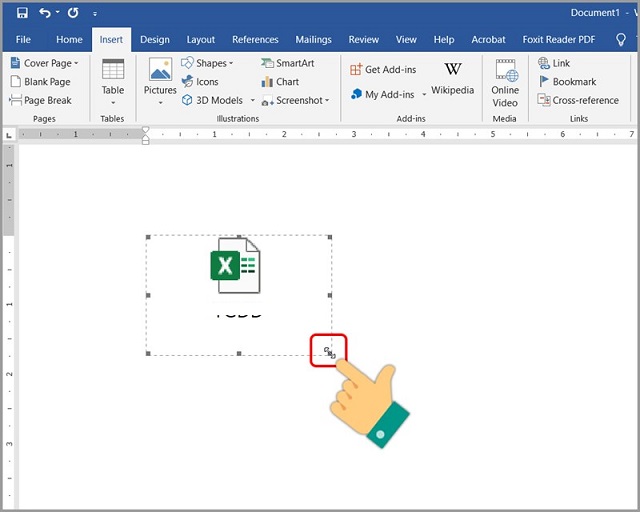The image size is (640, 512).
Task: Click the Get Add-ins button
Action: tap(383, 70)
